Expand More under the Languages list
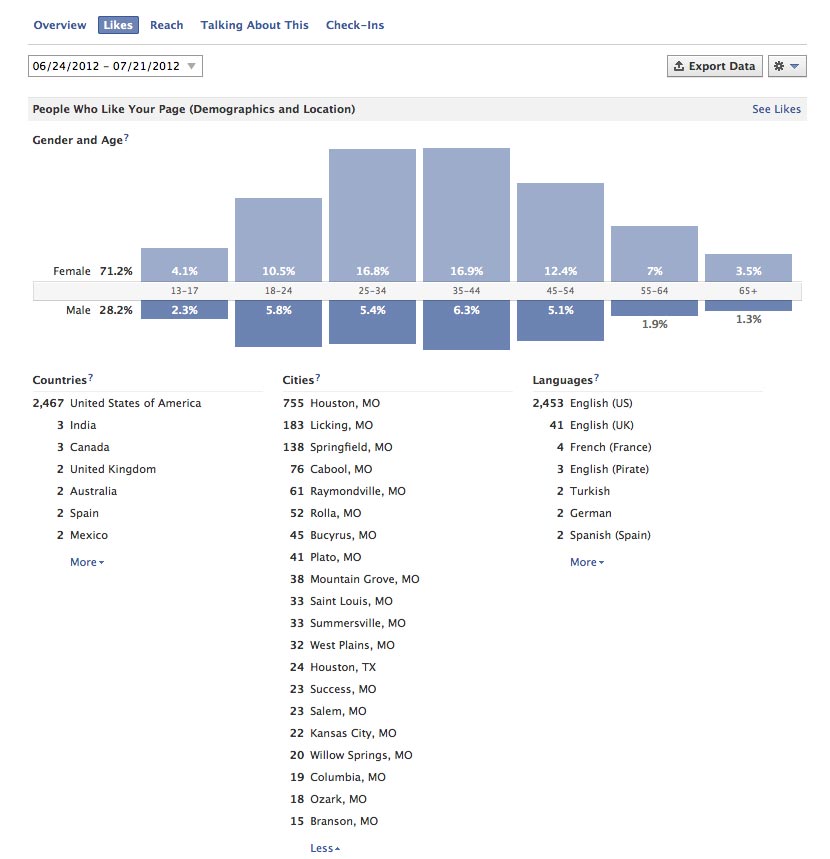This screenshot has width=830, height=859. [x=586, y=563]
